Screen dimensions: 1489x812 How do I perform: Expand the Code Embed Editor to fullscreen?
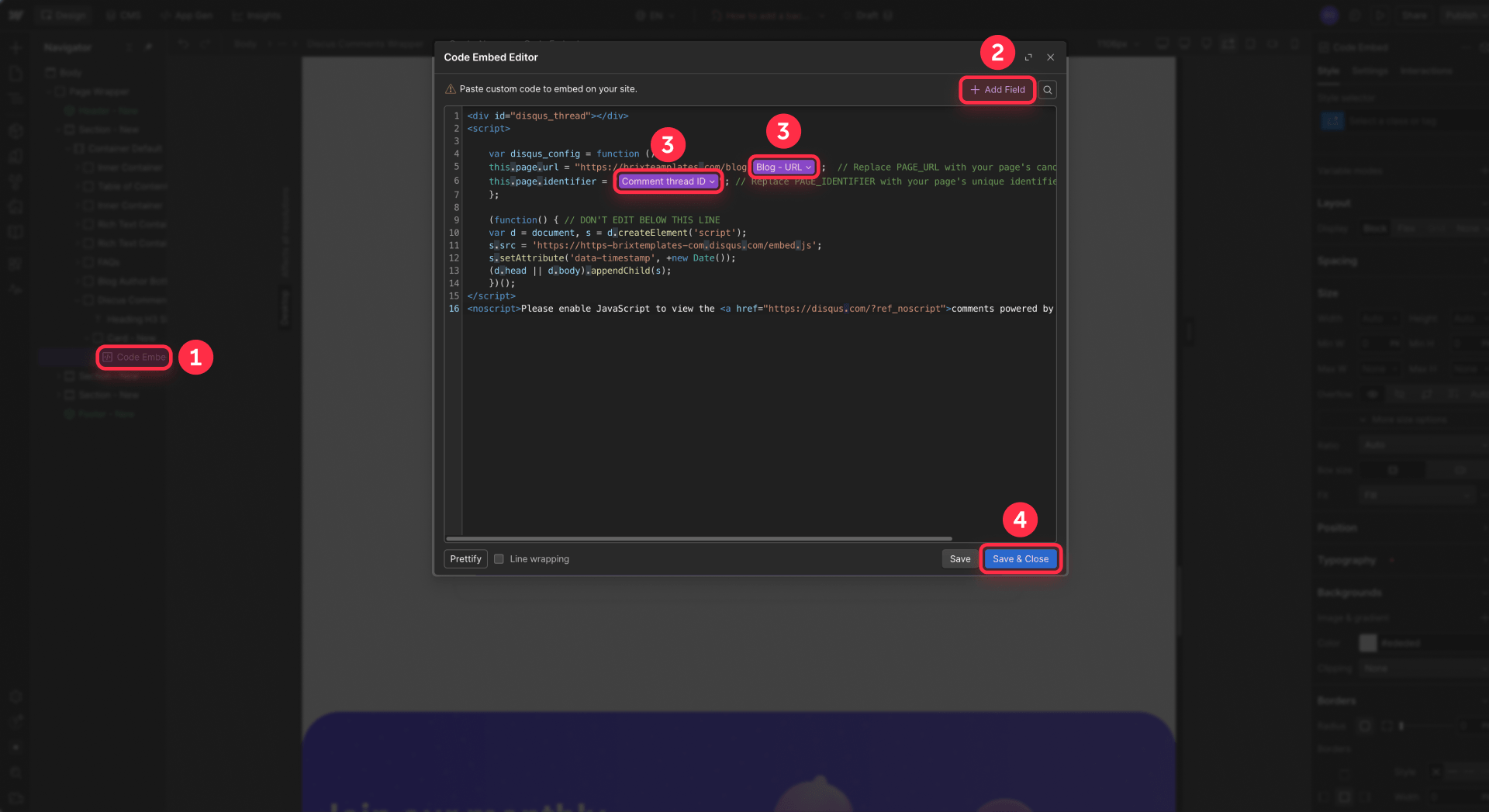click(1028, 57)
